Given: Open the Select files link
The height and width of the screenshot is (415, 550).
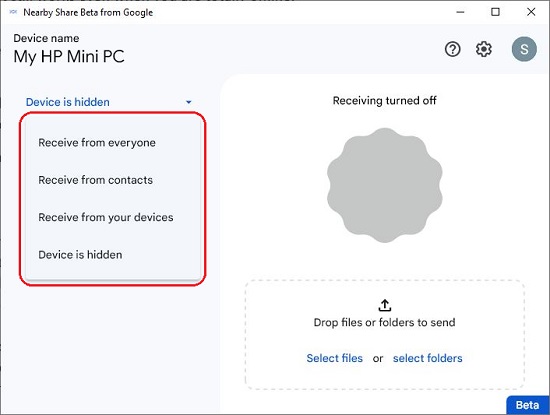Looking at the screenshot, I should [x=335, y=358].
